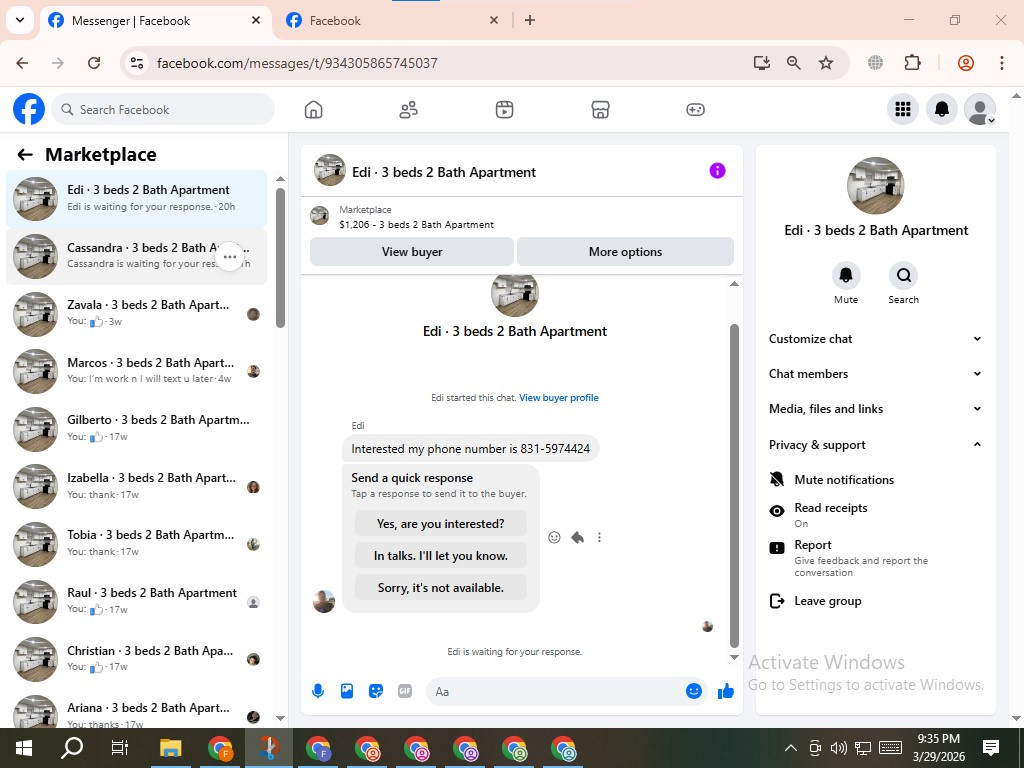Open the Marketplace storefront icon
This screenshot has height=768, width=1024.
point(600,110)
